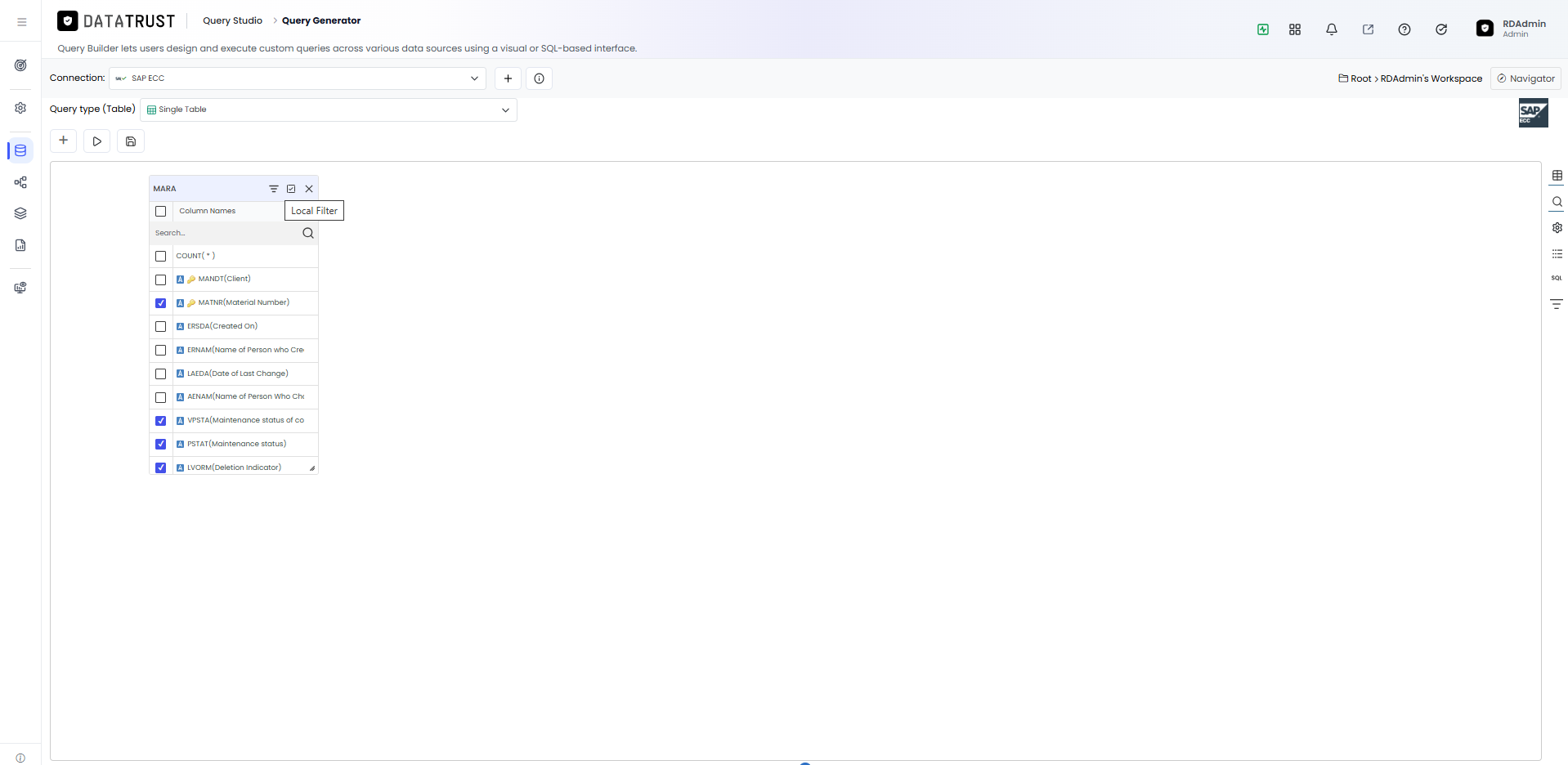Click the connection info icon
This screenshot has width=1568, height=765.
539,78
